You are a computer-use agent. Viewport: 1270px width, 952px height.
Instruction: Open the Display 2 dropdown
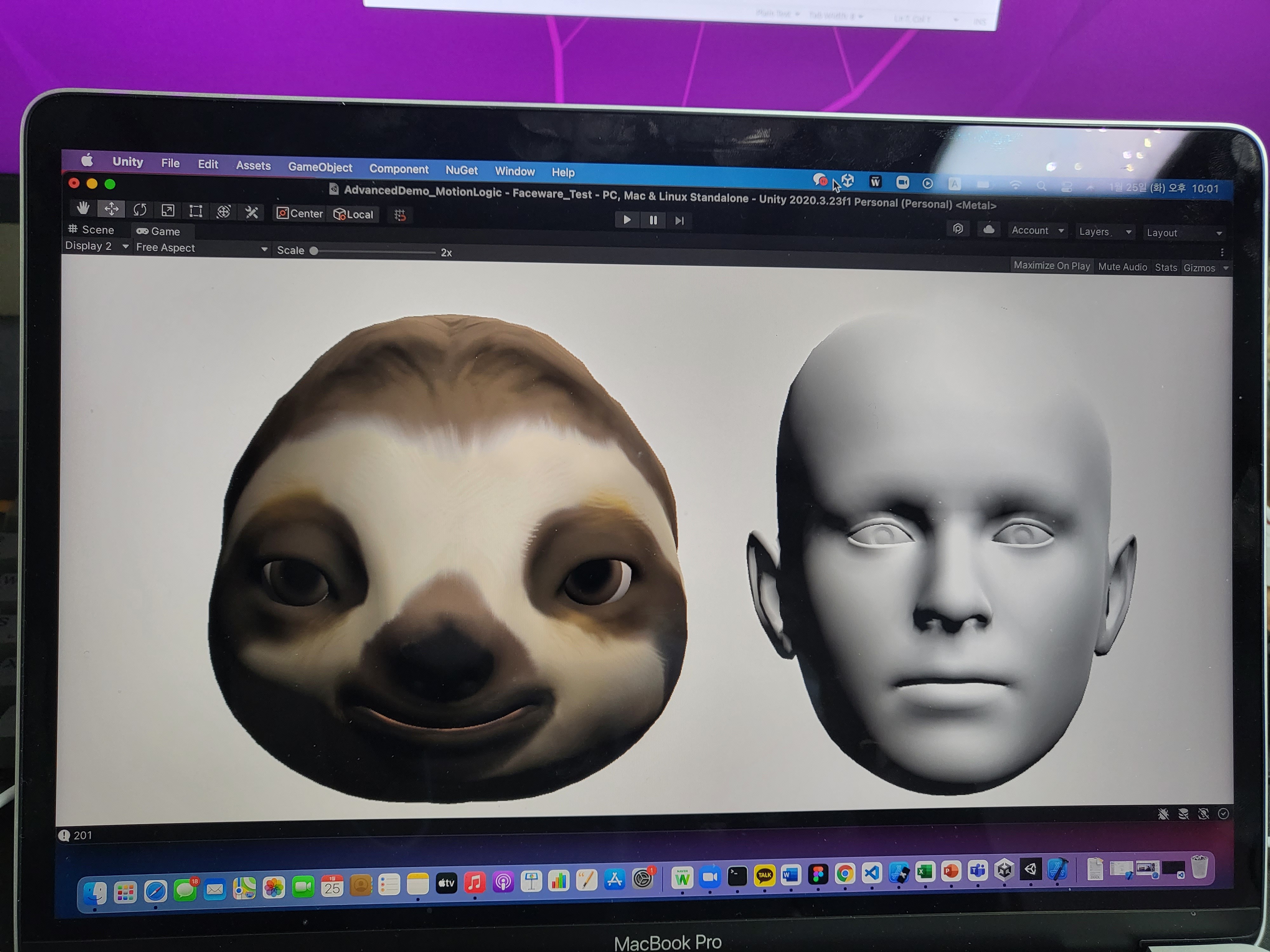coord(96,246)
